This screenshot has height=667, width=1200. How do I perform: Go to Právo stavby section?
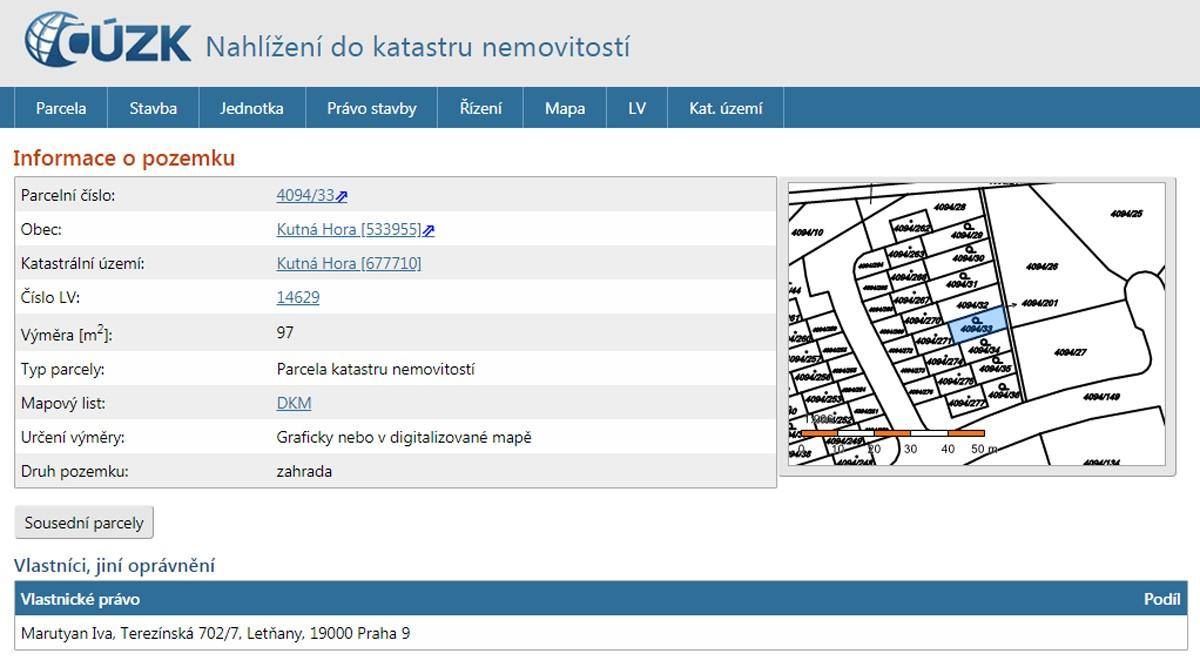(371, 108)
